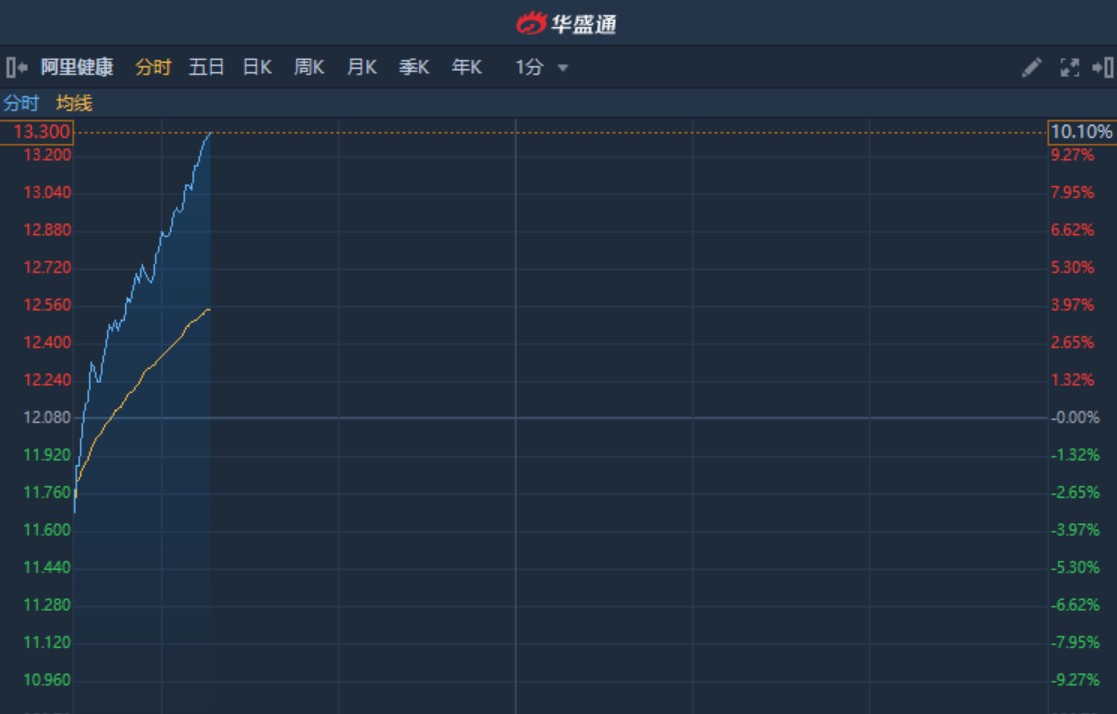Show the 年K chart
1117x714 pixels.
pyautogui.click(x=467, y=68)
